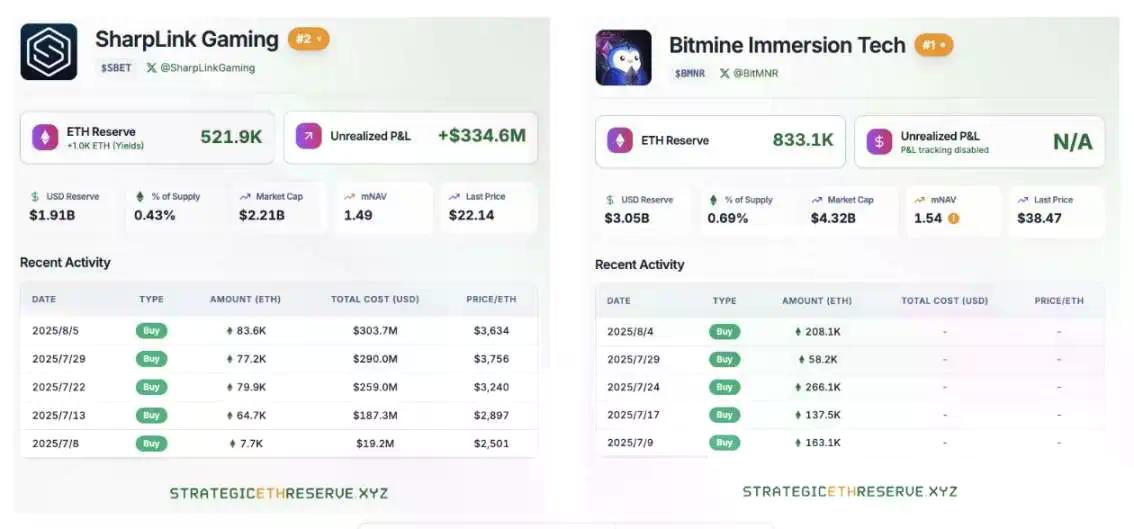Viewport: 1134px width, 529px height.
Task: Sort Bitmine table by Amount (ETH)
Action: tap(816, 300)
